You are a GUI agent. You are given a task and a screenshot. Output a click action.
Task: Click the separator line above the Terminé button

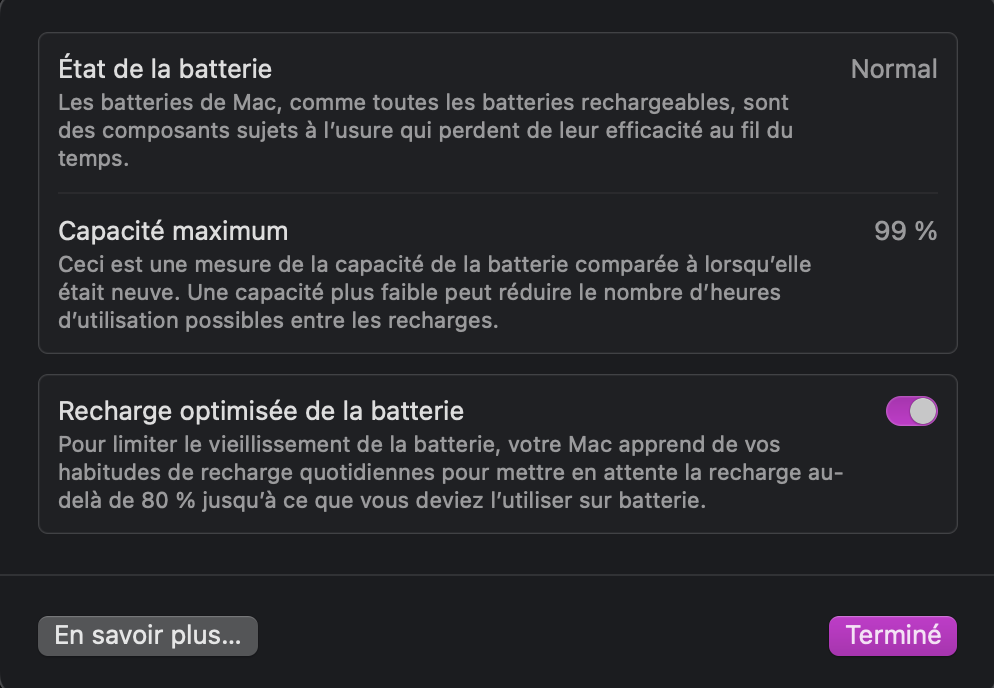[497, 575]
